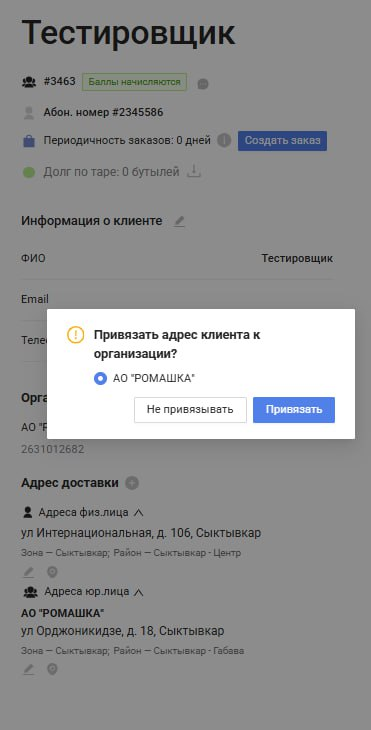Edit the Орджоникидзе address with pencil icon
371x730 pixels.
[x=28, y=669]
